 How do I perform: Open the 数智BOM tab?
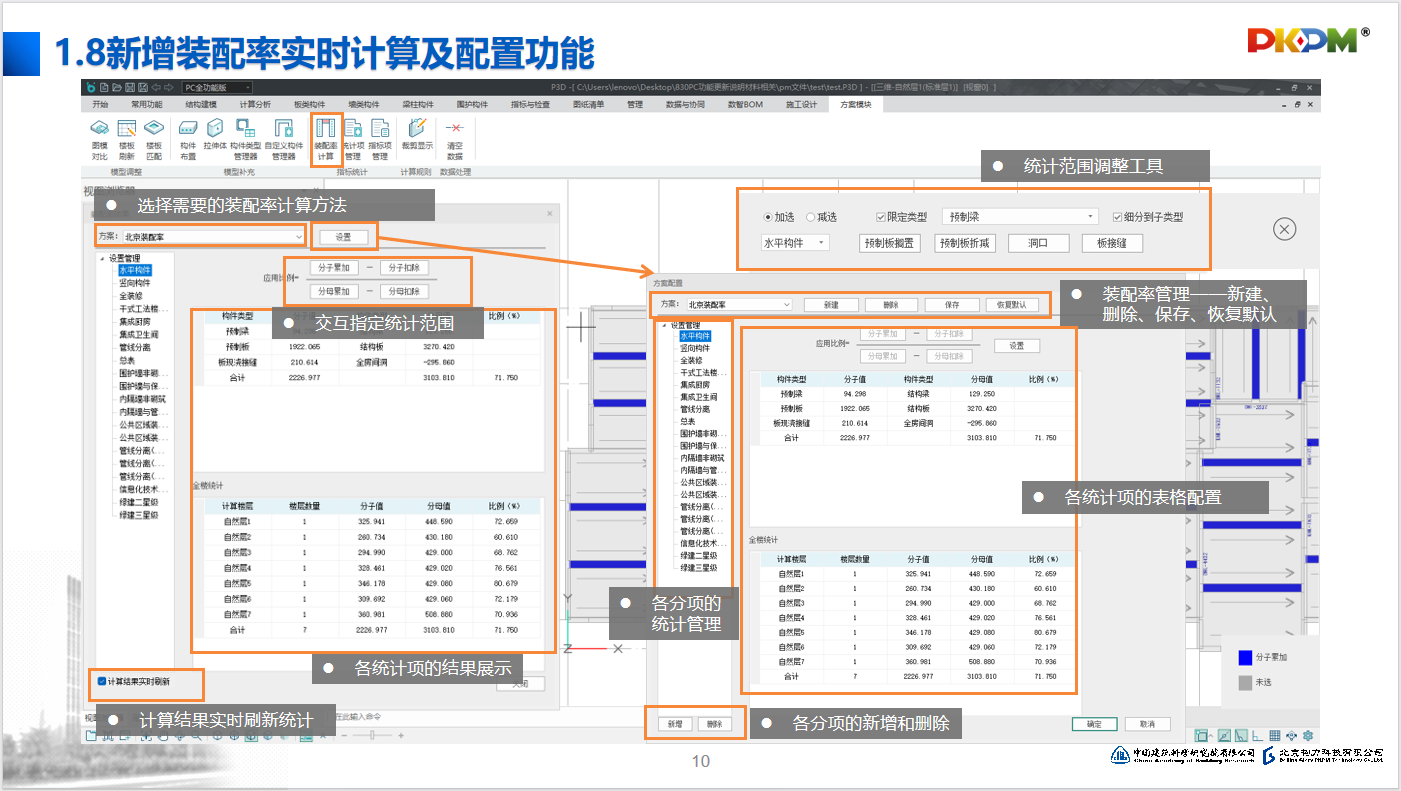744,104
